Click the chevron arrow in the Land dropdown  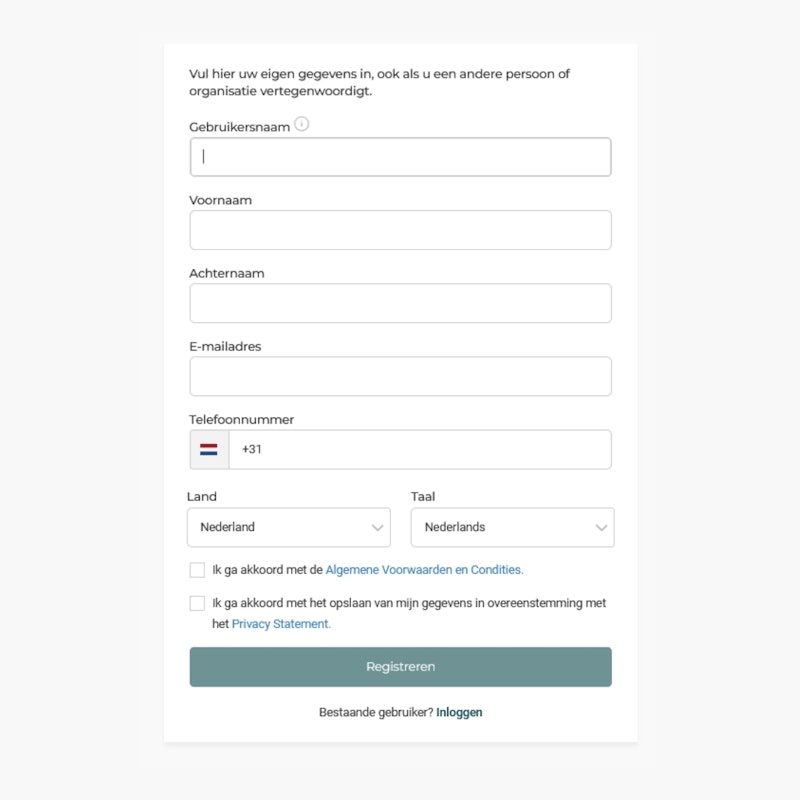pos(378,528)
